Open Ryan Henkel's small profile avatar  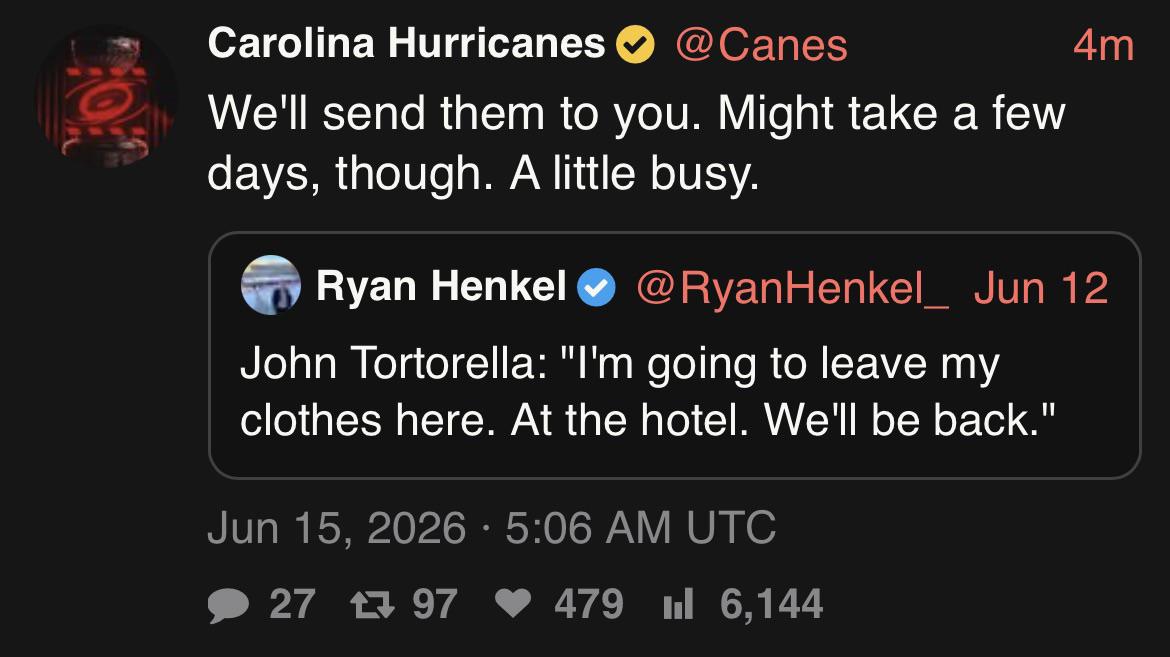[x=271, y=285]
